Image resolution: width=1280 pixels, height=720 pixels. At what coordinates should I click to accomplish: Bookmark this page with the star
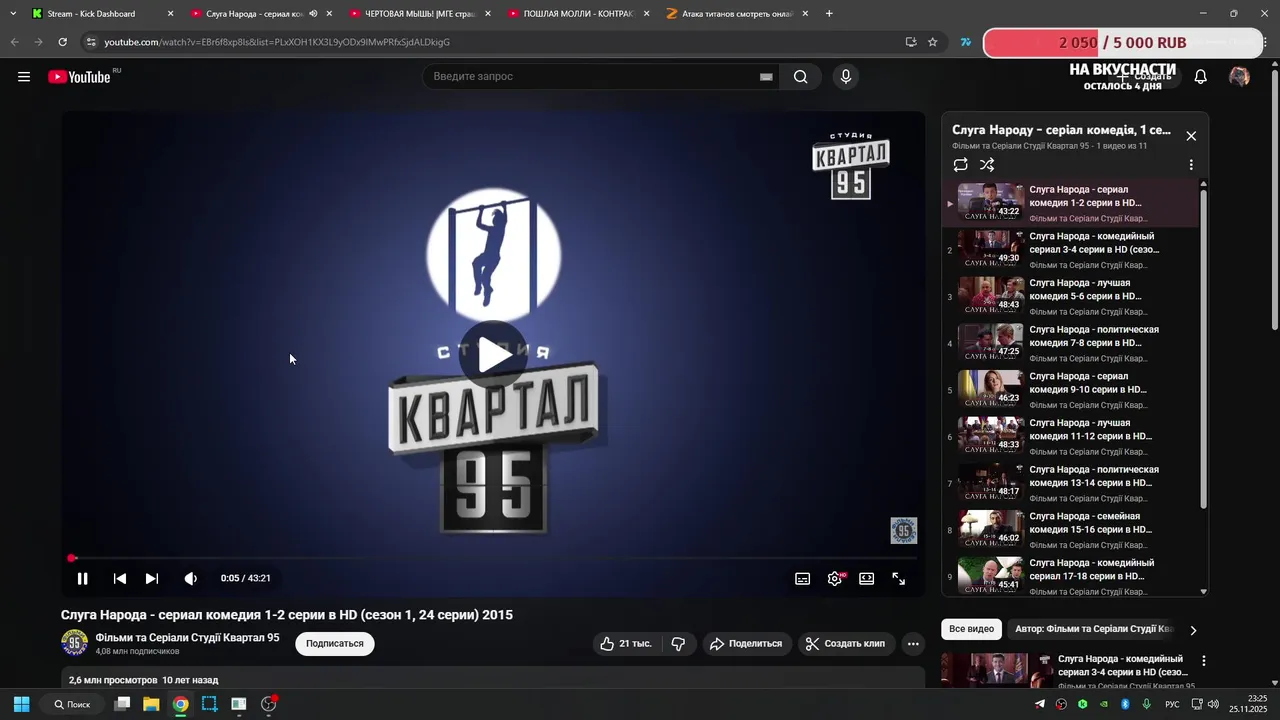point(933,42)
